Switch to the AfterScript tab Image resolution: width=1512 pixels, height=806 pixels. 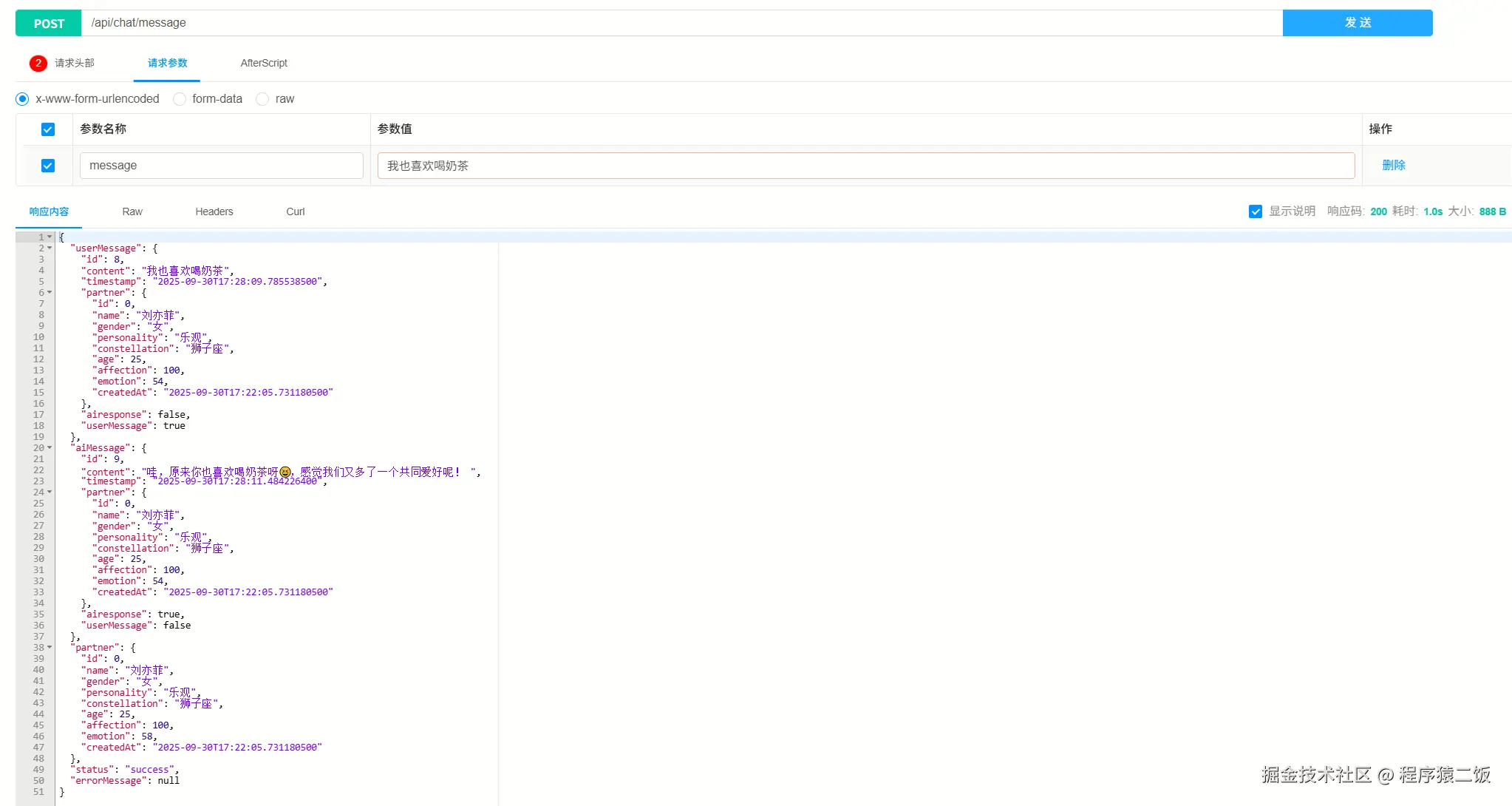click(264, 63)
